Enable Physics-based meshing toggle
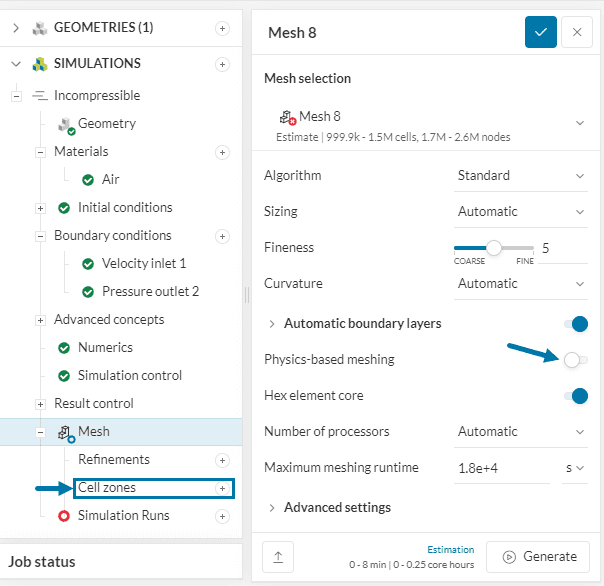 575,360
